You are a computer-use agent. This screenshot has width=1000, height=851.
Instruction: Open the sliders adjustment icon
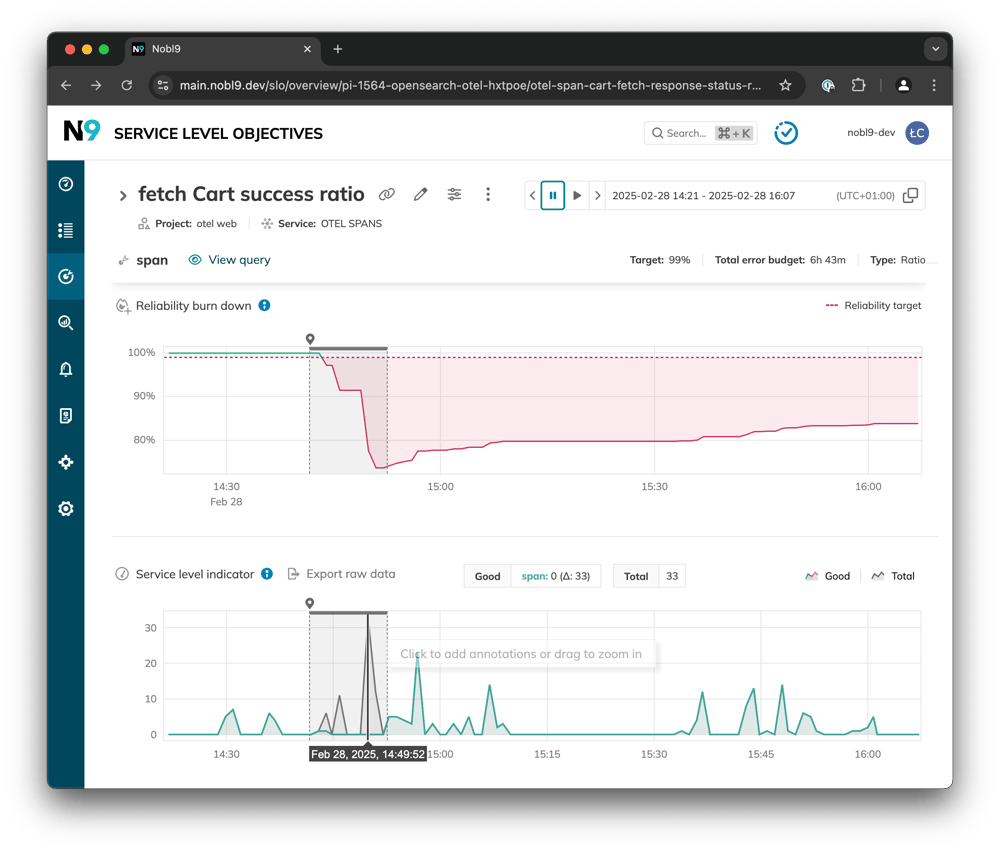[x=454, y=195]
